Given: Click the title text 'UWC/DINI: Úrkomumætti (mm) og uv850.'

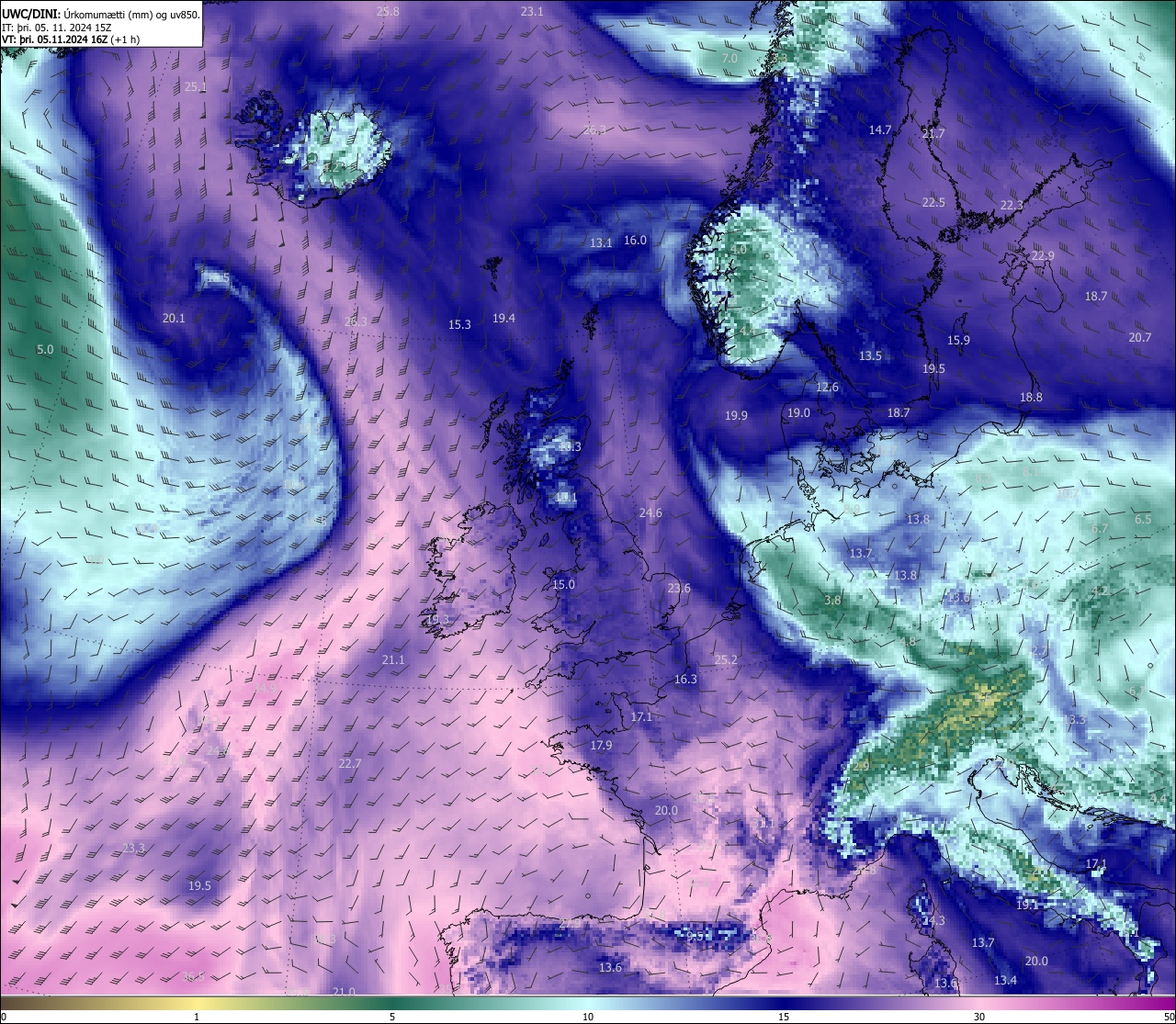Looking at the screenshot, I should (101, 15).
